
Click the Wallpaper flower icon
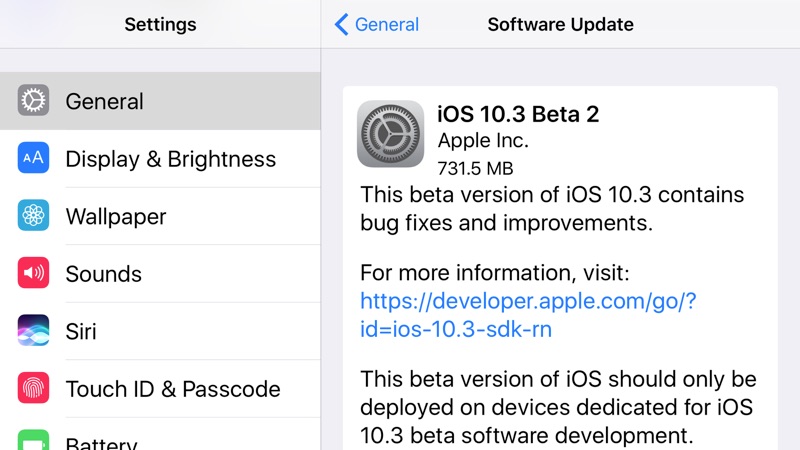point(33,216)
